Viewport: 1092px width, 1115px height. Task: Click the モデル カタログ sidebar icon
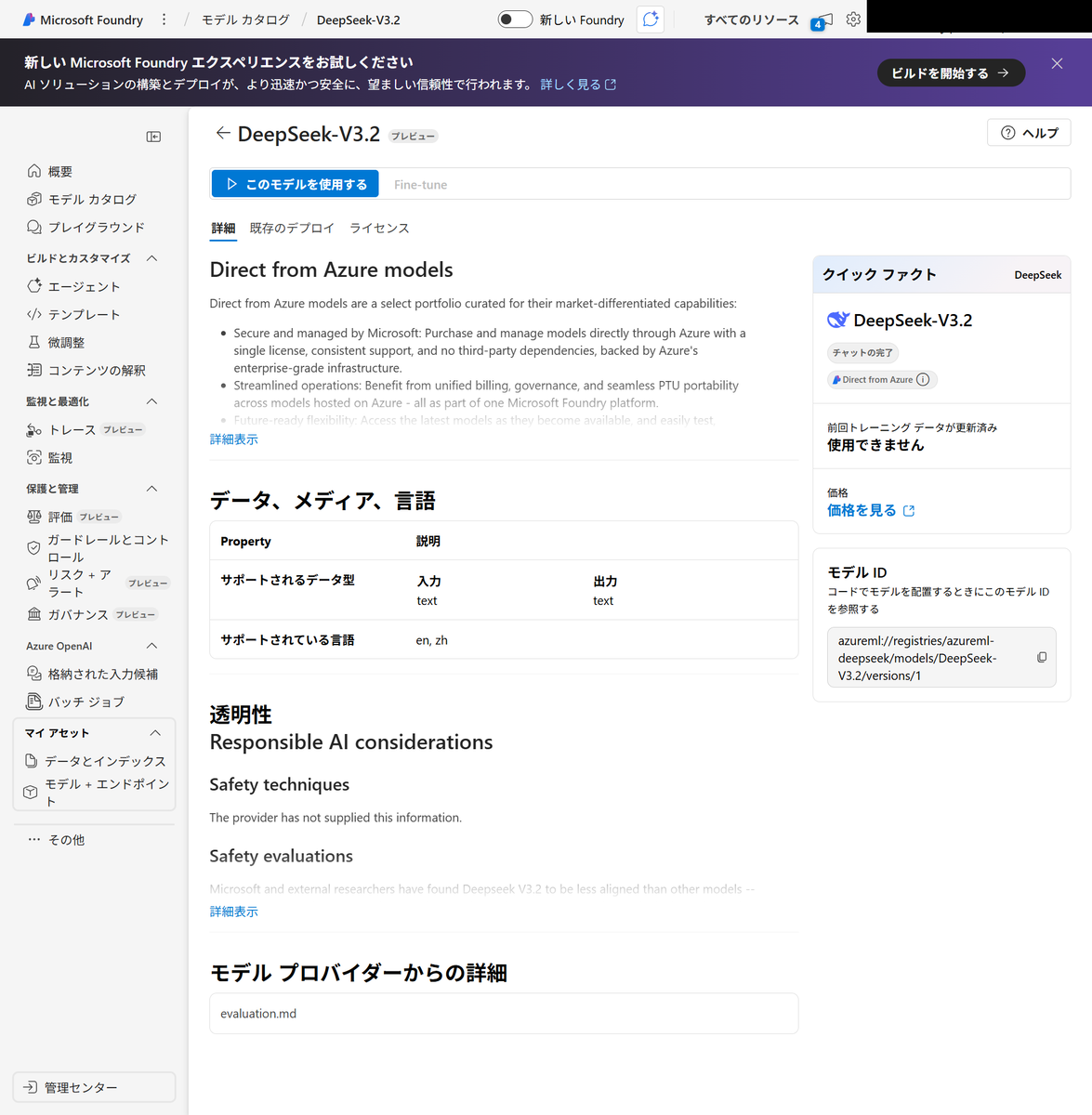point(34,199)
